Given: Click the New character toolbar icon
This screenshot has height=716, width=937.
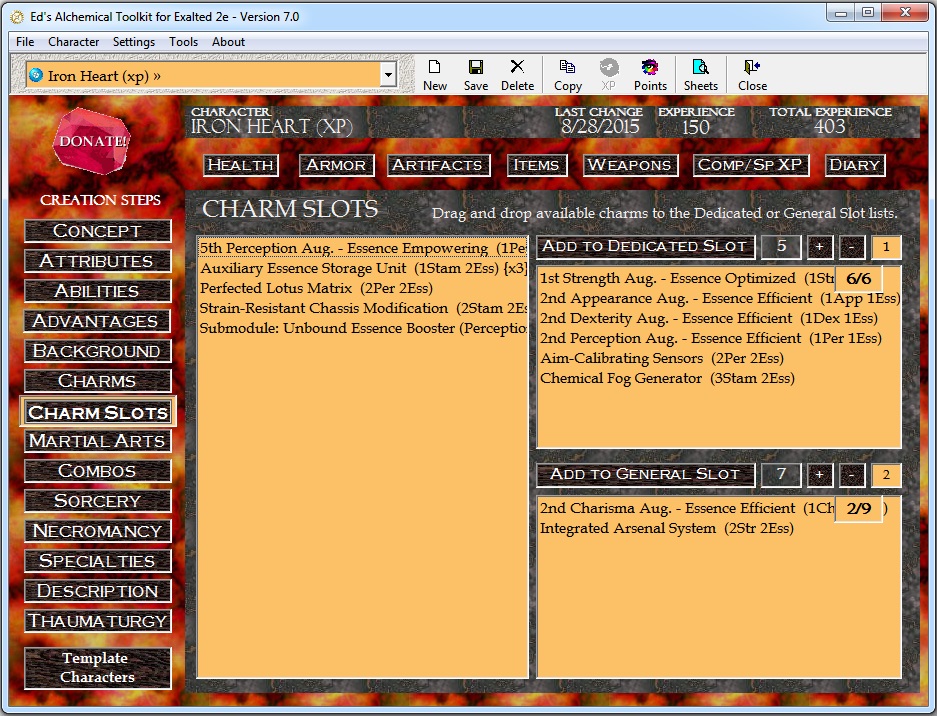Looking at the screenshot, I should coord(434,75).
